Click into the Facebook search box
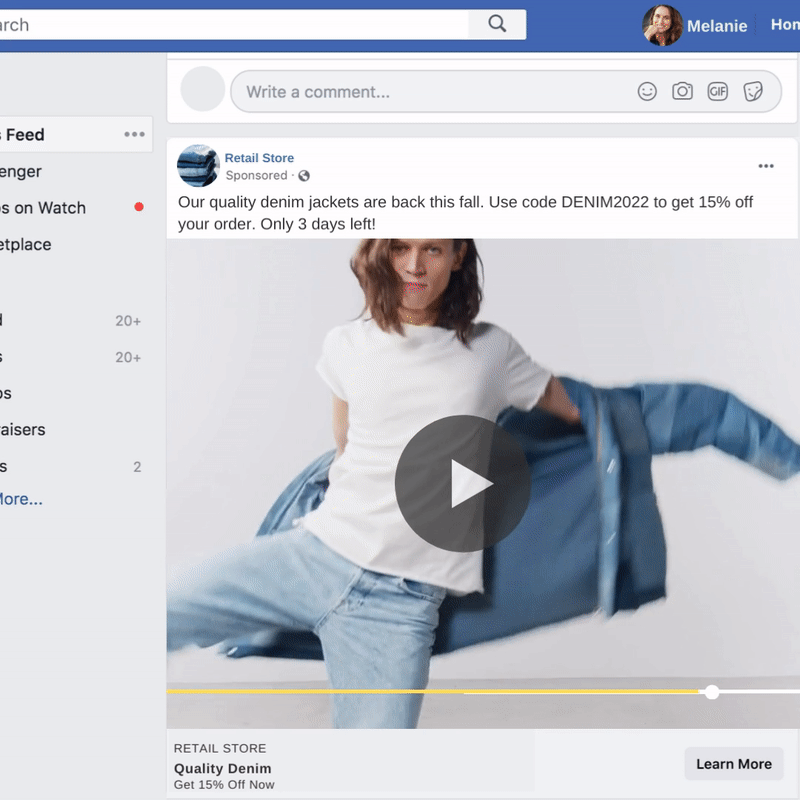 pyautogui.click(x=234, y=24)
